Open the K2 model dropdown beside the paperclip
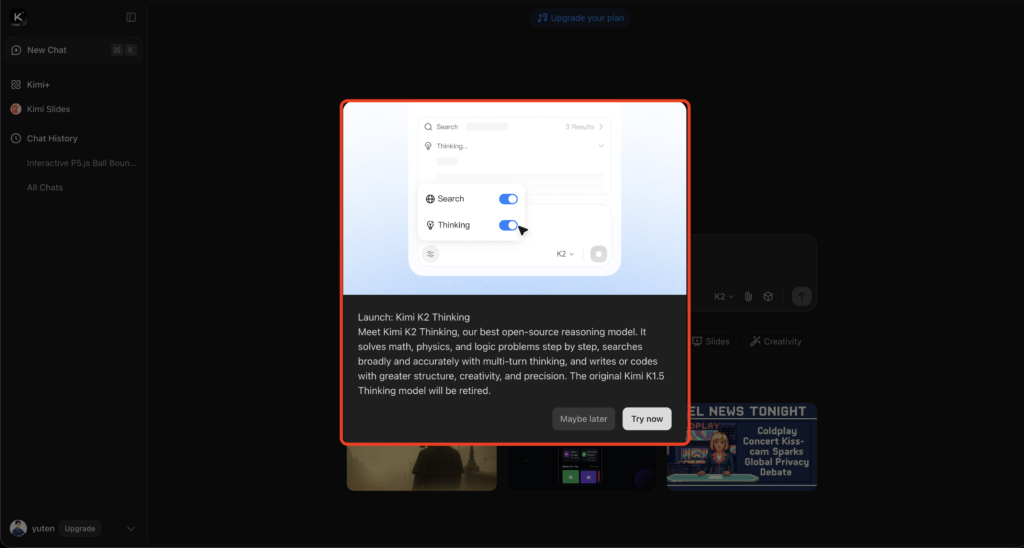 [x=724, y=296]
